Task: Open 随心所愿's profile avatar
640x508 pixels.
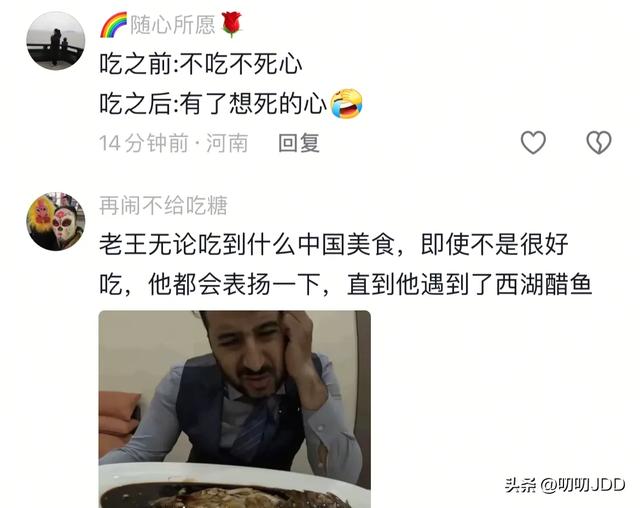Action: 56,41
